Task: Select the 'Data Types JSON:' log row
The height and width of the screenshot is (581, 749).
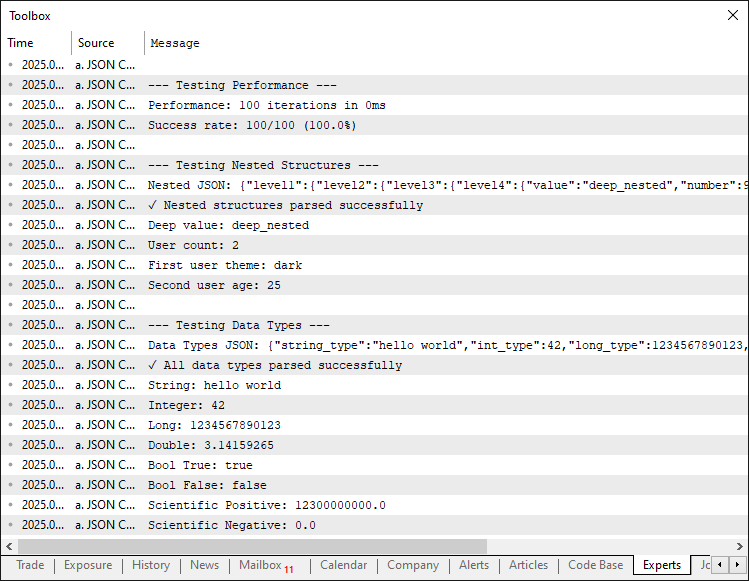Action: pyautogui.click(x=374, y=345)
